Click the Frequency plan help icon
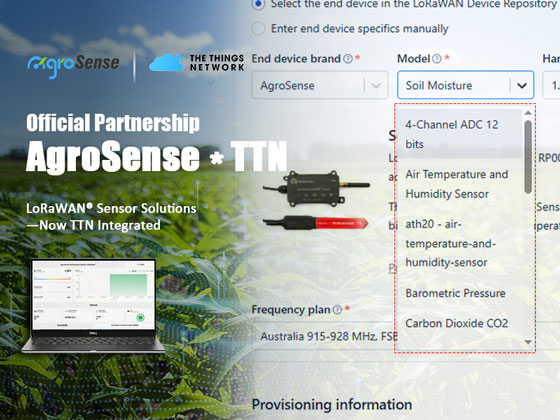 point(337,310)
